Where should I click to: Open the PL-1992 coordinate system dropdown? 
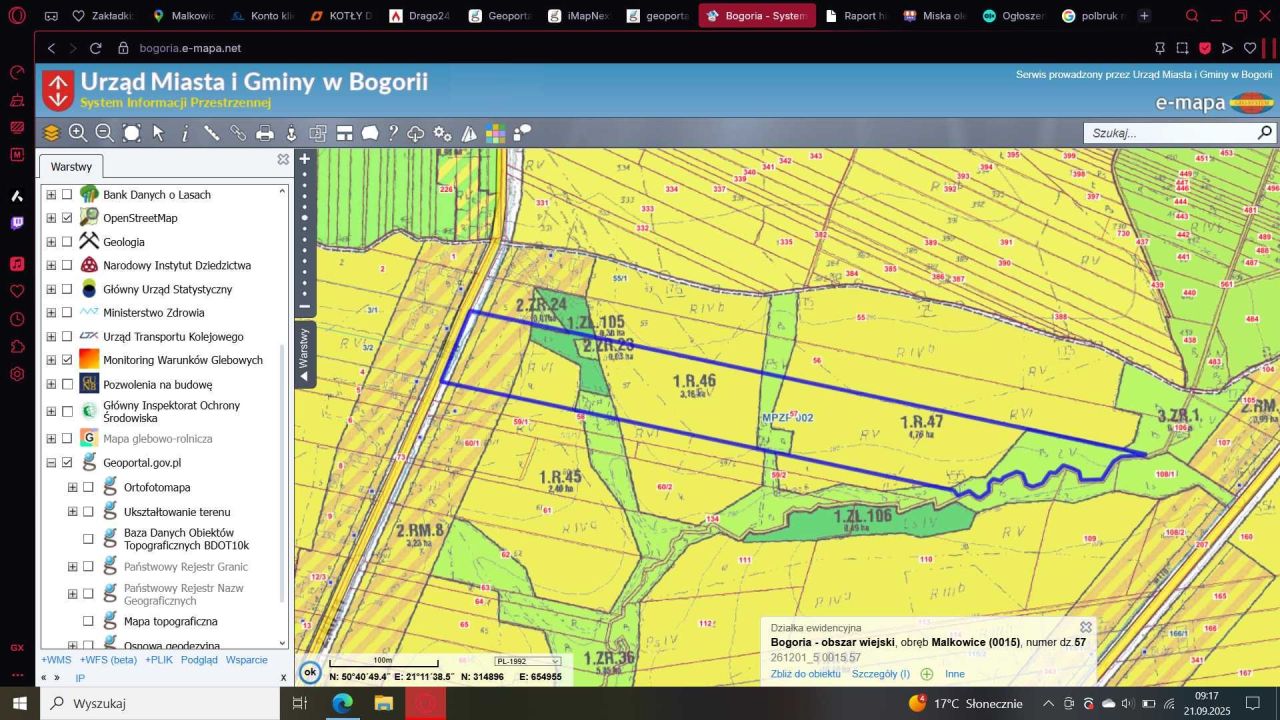click(528, 661)
